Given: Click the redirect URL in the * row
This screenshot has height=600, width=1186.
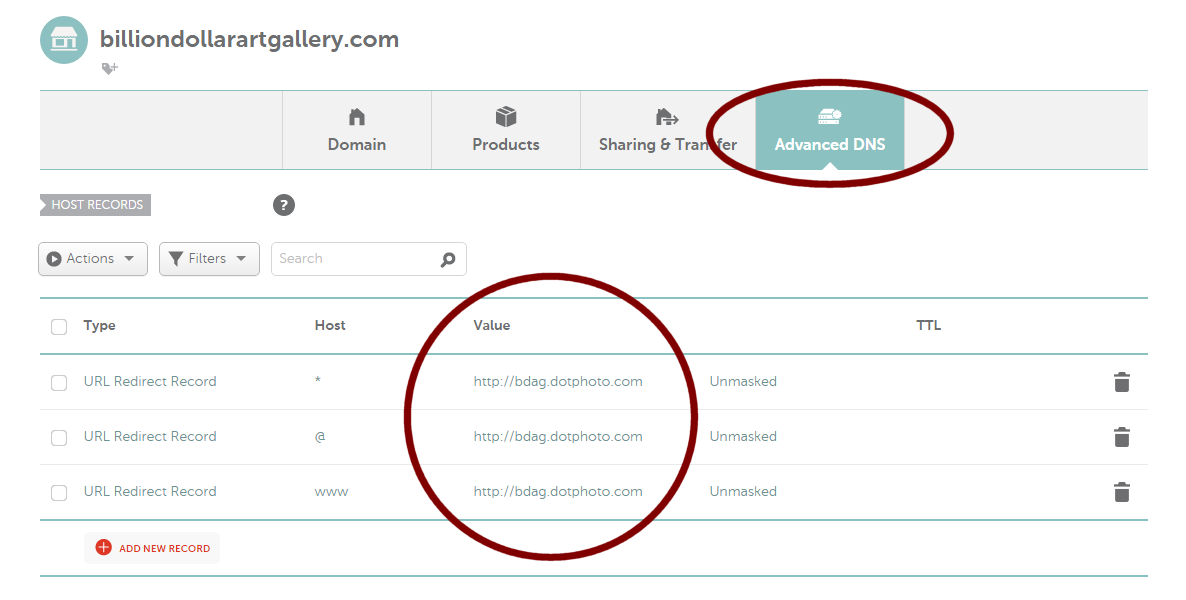Looking at the screenshot, I should [558, 381].
